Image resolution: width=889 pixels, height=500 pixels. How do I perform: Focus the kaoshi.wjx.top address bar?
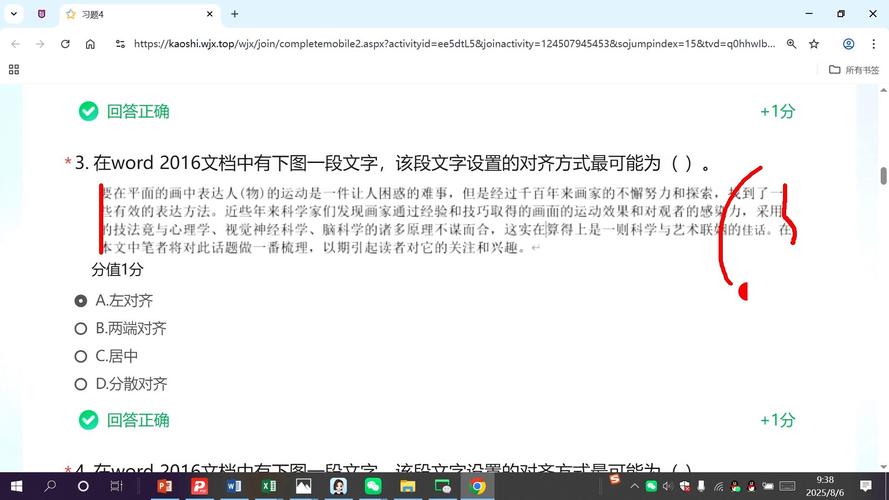point(454,44)
